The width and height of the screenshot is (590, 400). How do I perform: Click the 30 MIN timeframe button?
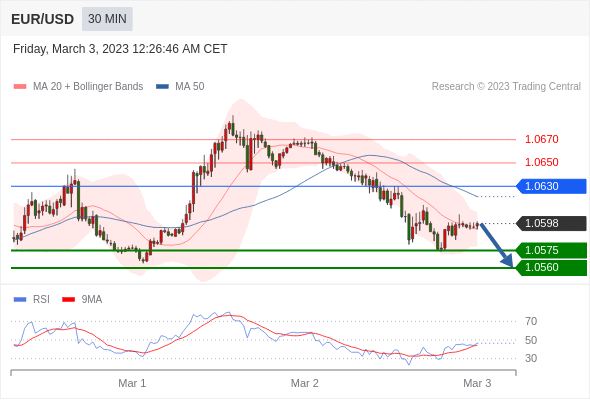pyautogui.click(x=107, y=19)
